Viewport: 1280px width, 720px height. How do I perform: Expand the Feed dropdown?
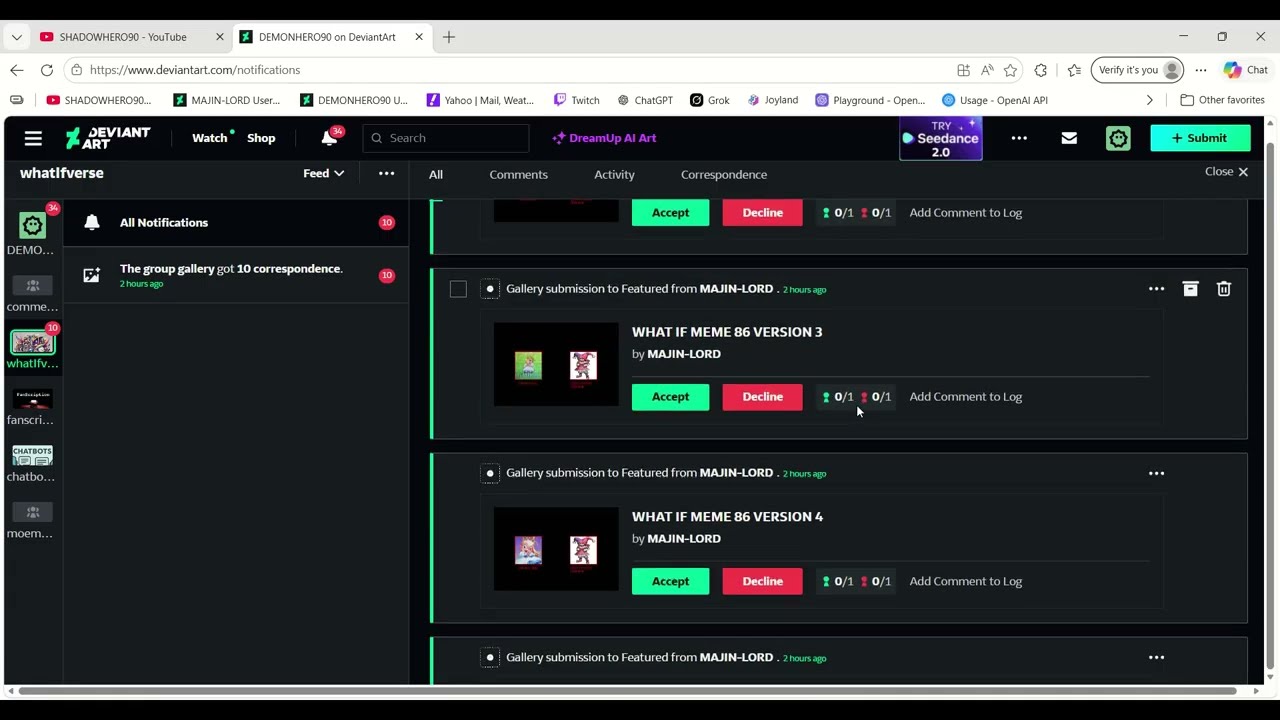[323, 173]
